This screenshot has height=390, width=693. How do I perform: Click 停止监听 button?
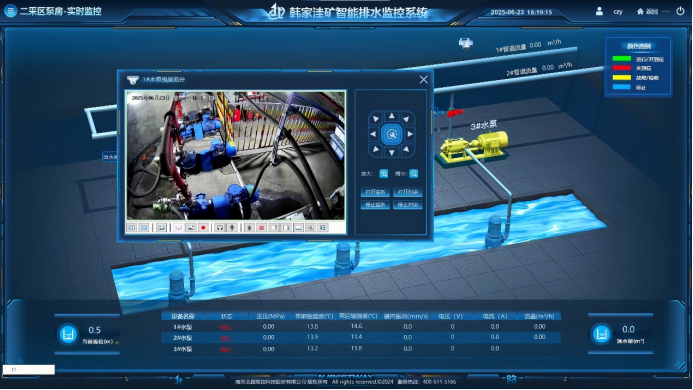[x=375, y=205]
